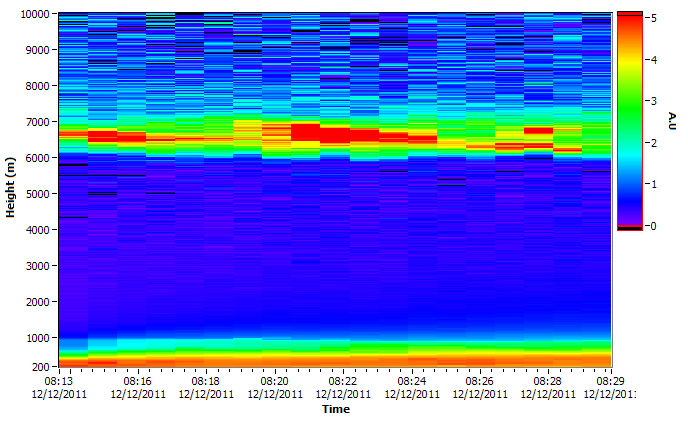This screenshot has width=688, height=431.
Task: Click the 7000 height tick label
Action: 38,122
